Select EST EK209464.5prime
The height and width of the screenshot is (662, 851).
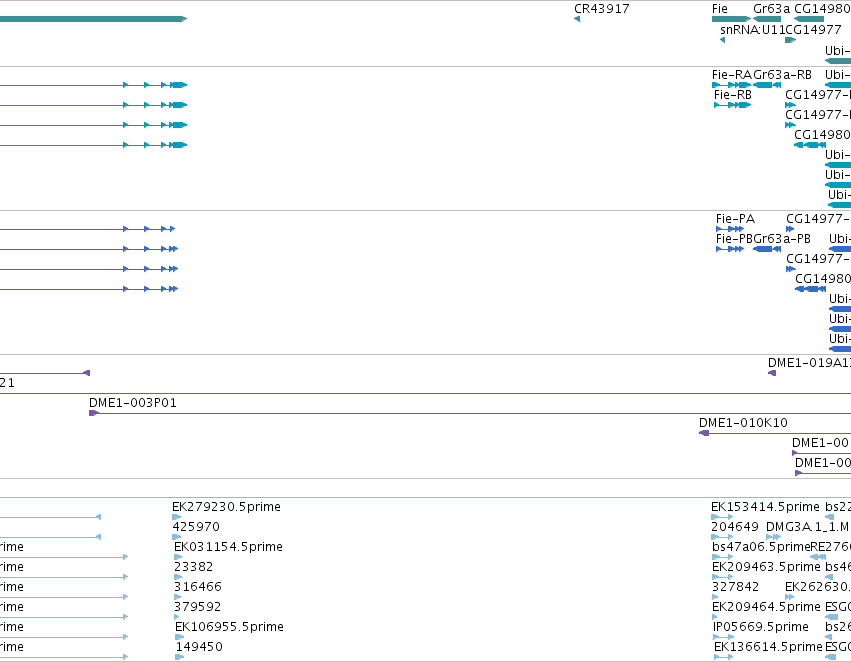(x=715, y=617)
